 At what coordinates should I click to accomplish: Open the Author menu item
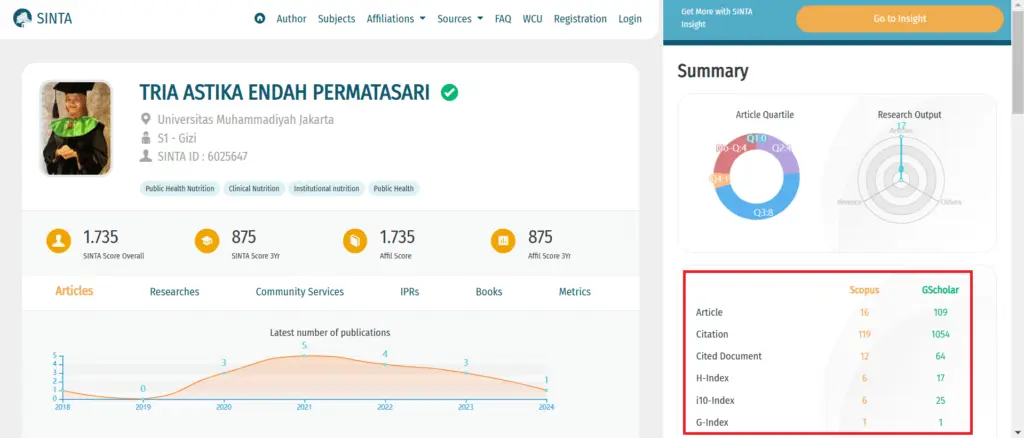pyautogui.click(x=291, y=18)
